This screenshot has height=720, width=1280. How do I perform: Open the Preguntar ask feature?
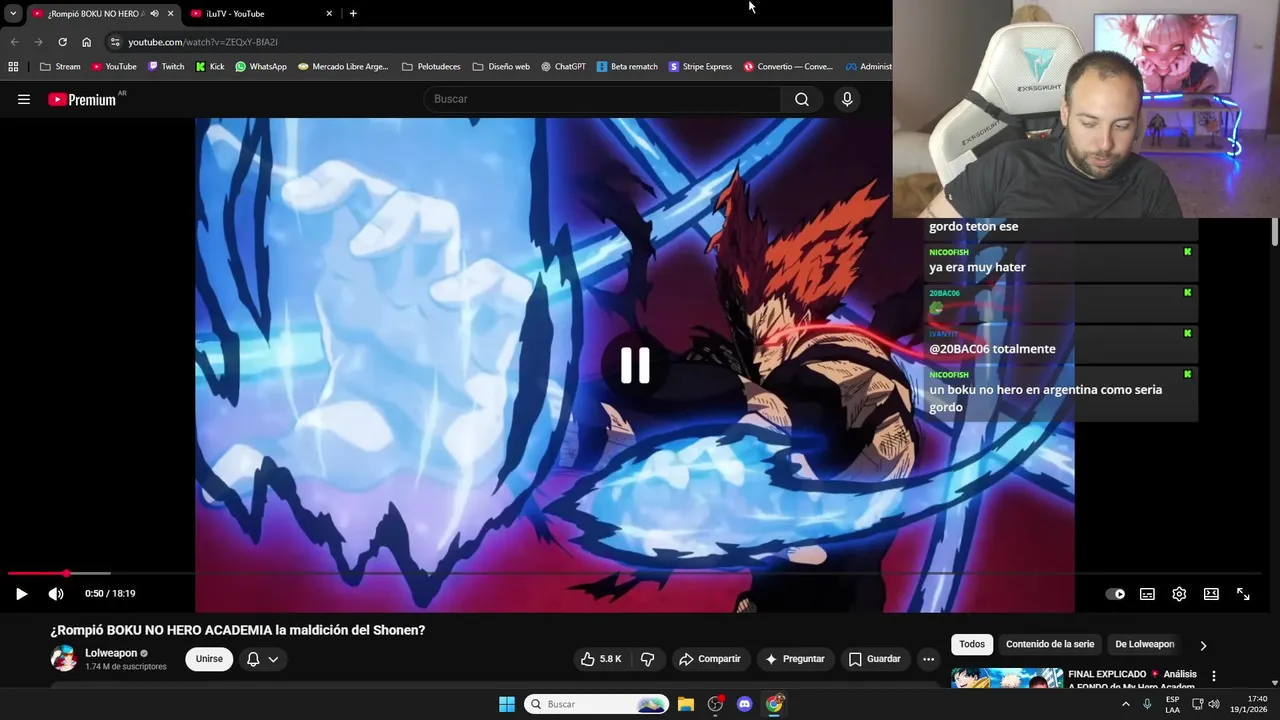point(794,659)
